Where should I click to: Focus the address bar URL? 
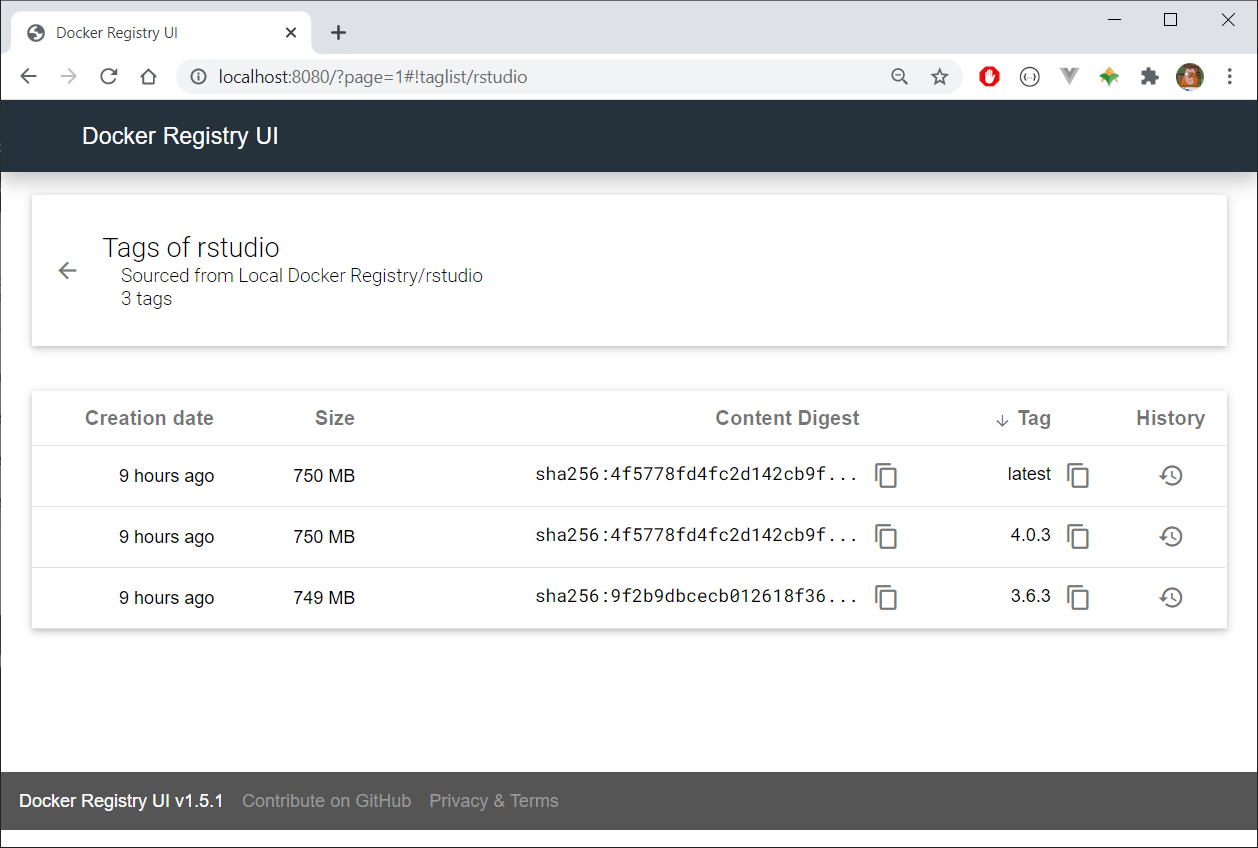372,77
